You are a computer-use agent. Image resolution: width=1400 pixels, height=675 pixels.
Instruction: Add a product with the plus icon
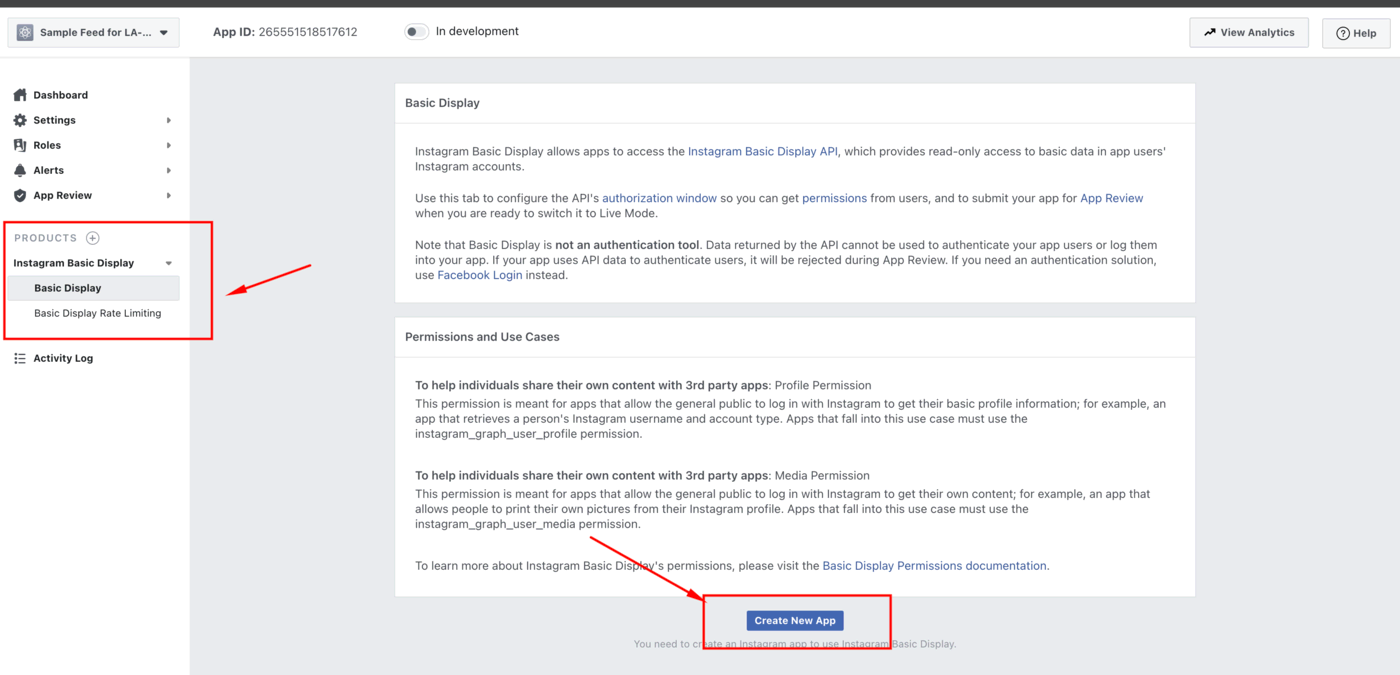(x=93, y=238)
